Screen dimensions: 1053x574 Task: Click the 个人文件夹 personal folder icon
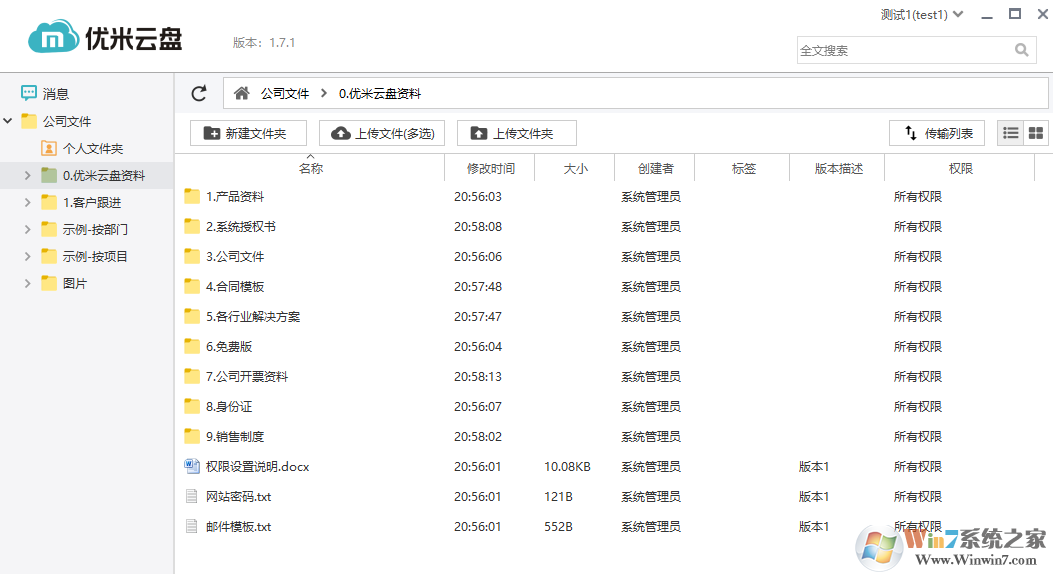[48, 148]
